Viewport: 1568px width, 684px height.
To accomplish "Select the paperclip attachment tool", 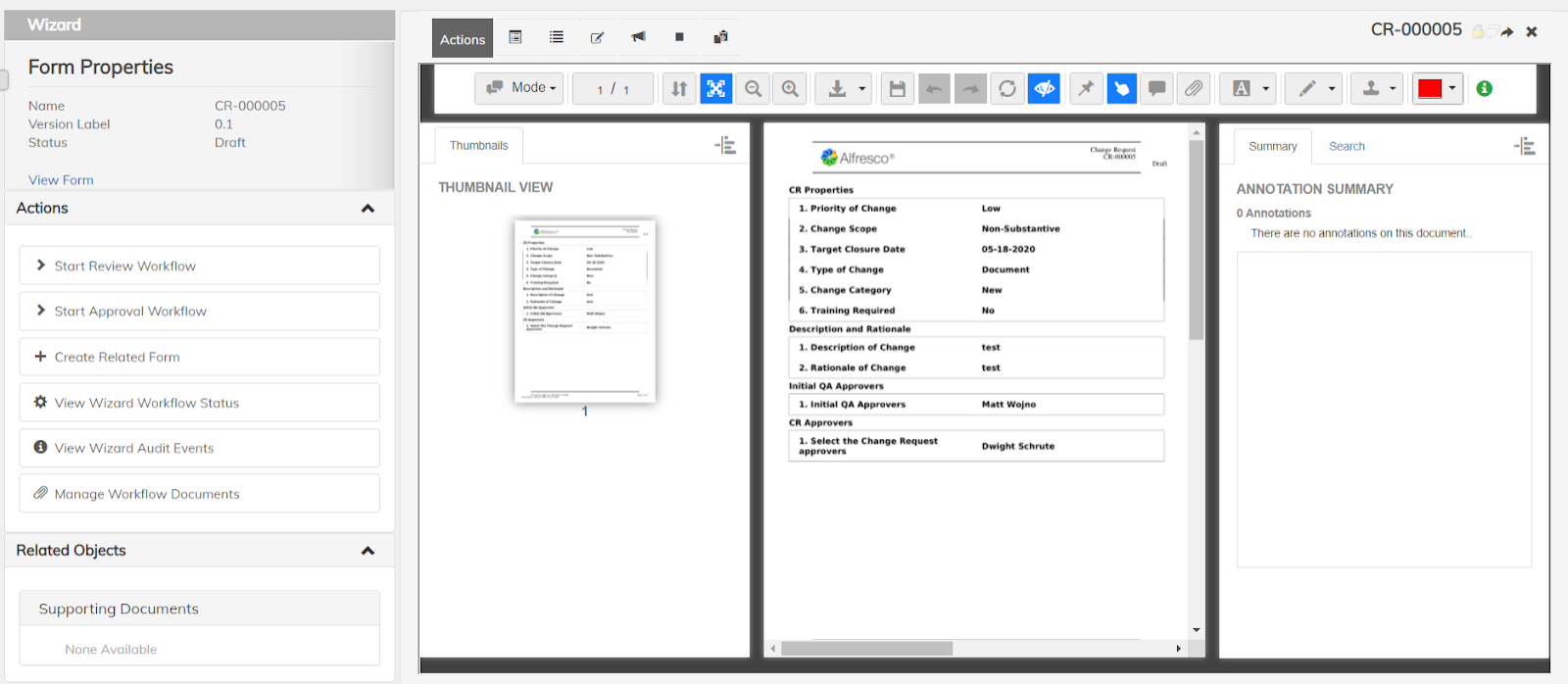I will [x=1194, y=89].
